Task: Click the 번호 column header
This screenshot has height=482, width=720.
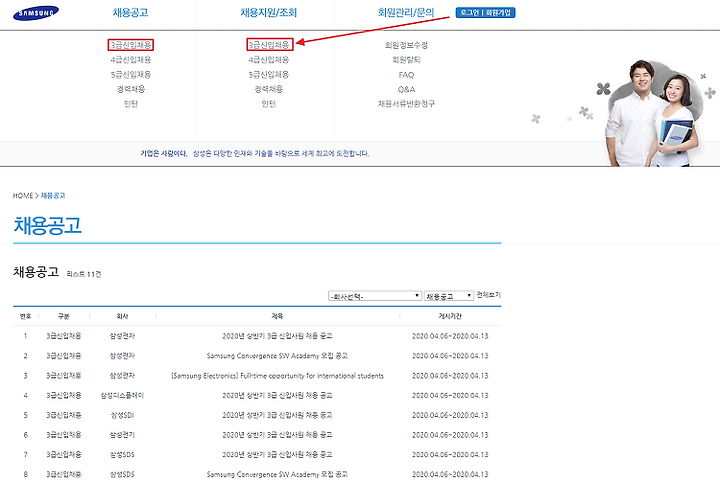Action: (x=26, y=316)
